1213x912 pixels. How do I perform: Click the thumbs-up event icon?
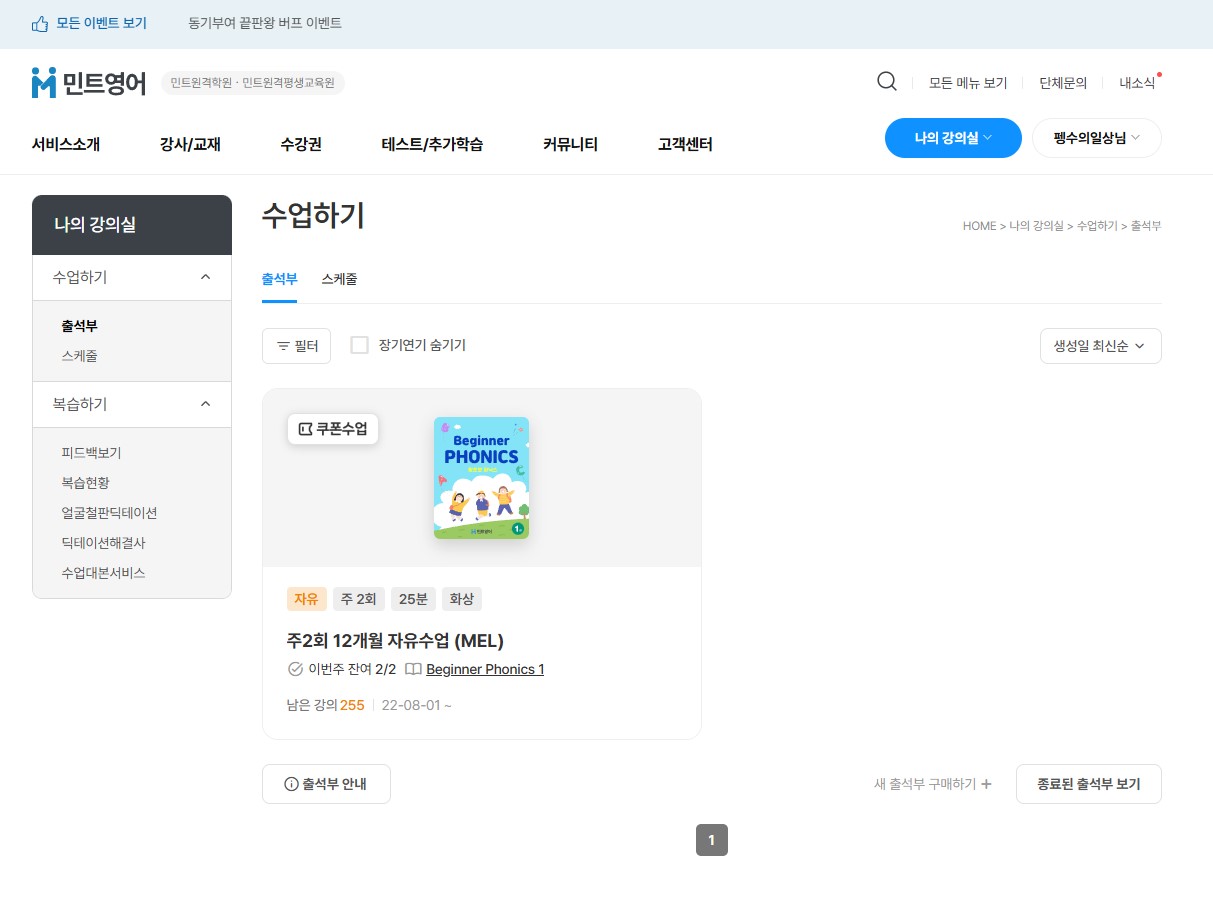point(40,24)
